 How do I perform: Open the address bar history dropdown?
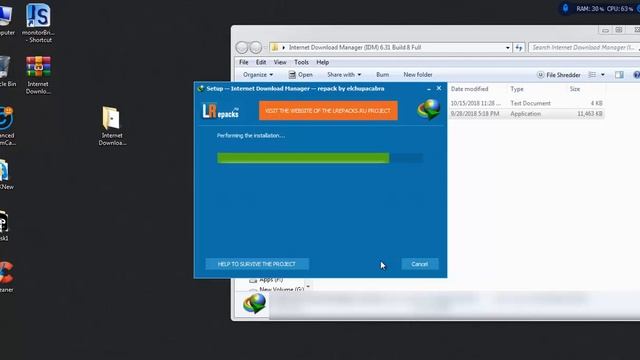click(x=508, y=48)
